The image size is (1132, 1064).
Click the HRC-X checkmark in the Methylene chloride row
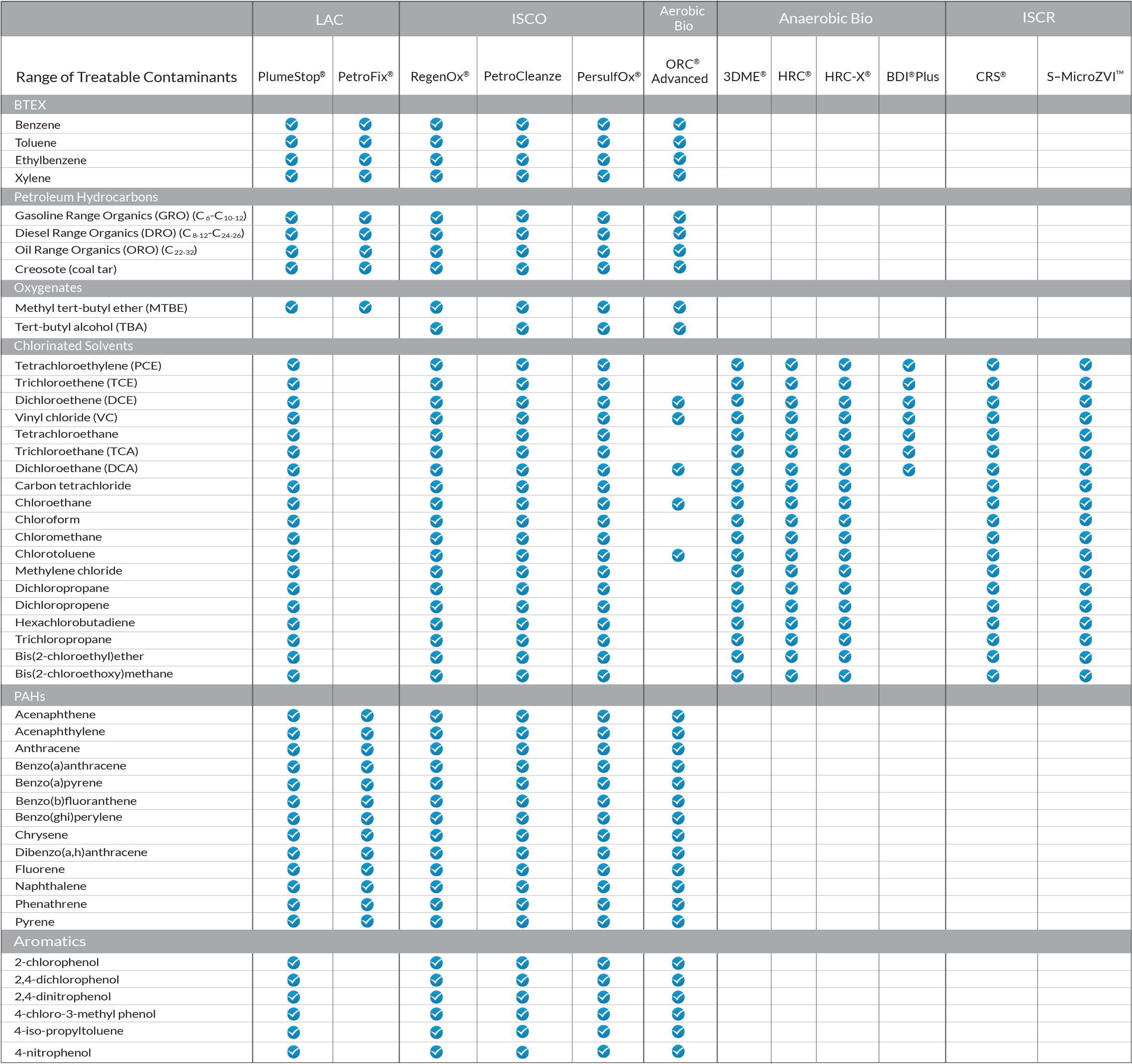tap(845, 571)
